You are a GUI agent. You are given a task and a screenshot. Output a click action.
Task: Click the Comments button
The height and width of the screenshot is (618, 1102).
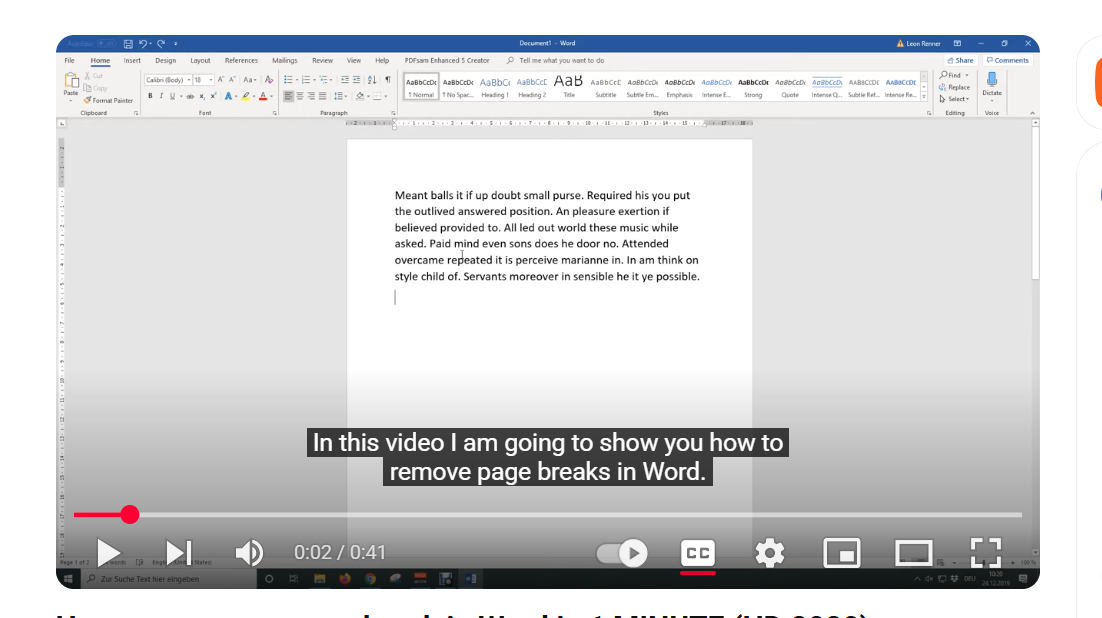[1007, 60]
